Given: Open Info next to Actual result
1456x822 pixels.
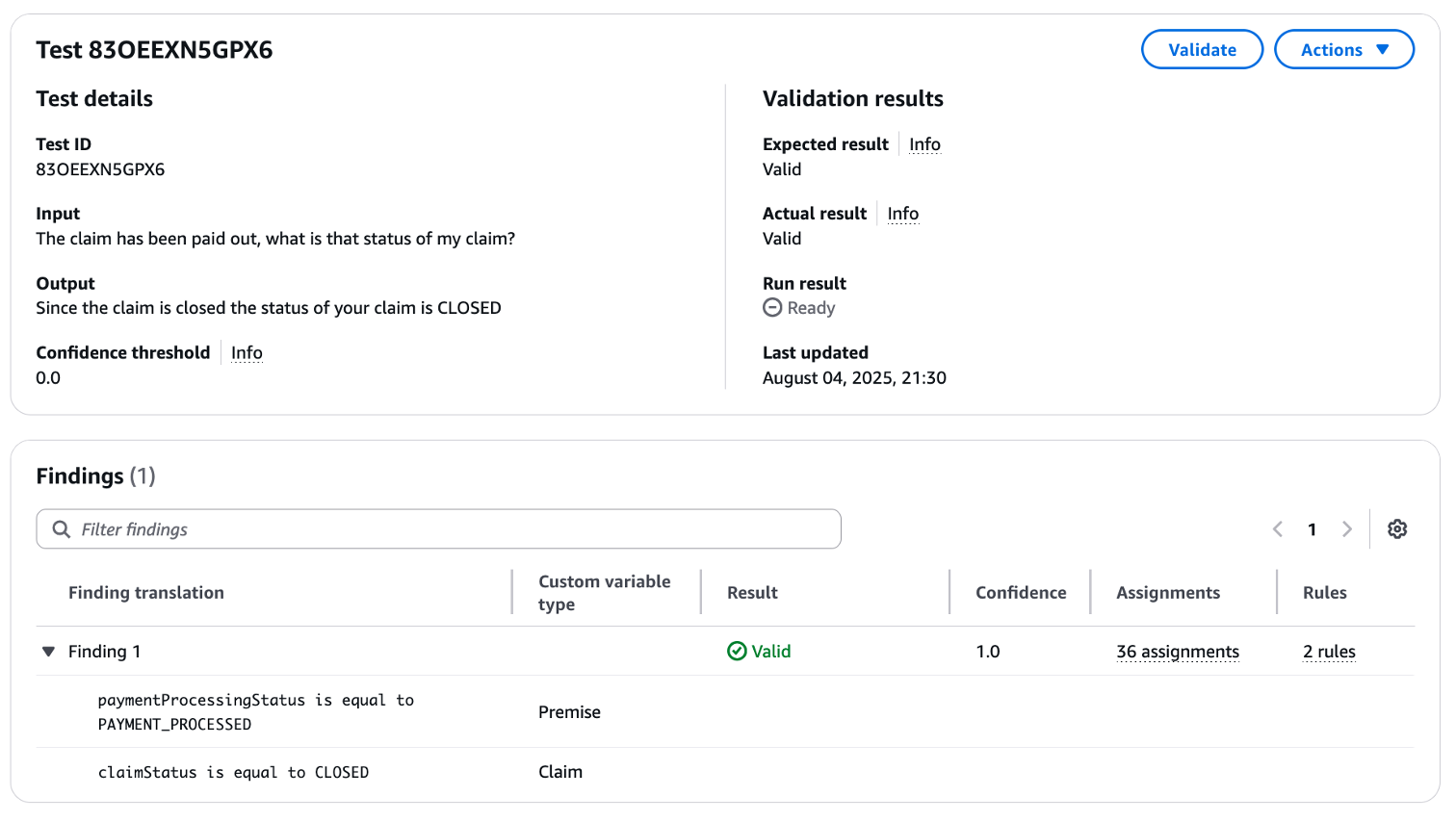Looking at the screenshot, I should coord(902,213).
